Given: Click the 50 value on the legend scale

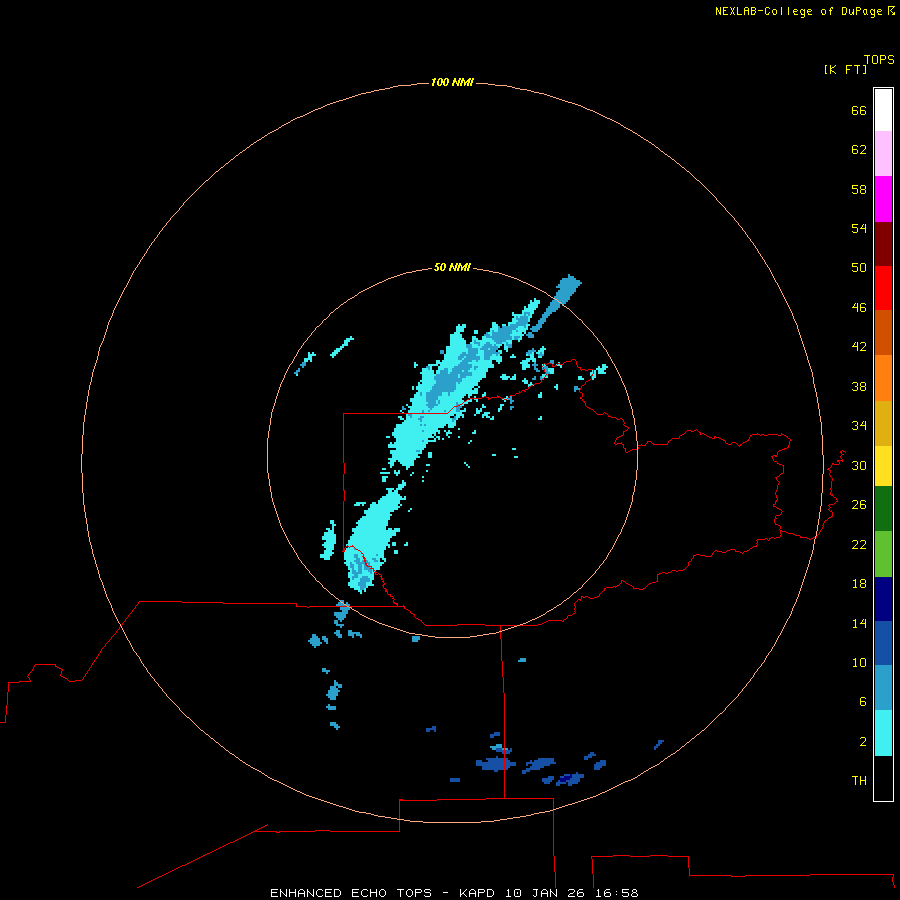Looking at the screenshot, I should (859, 267).
